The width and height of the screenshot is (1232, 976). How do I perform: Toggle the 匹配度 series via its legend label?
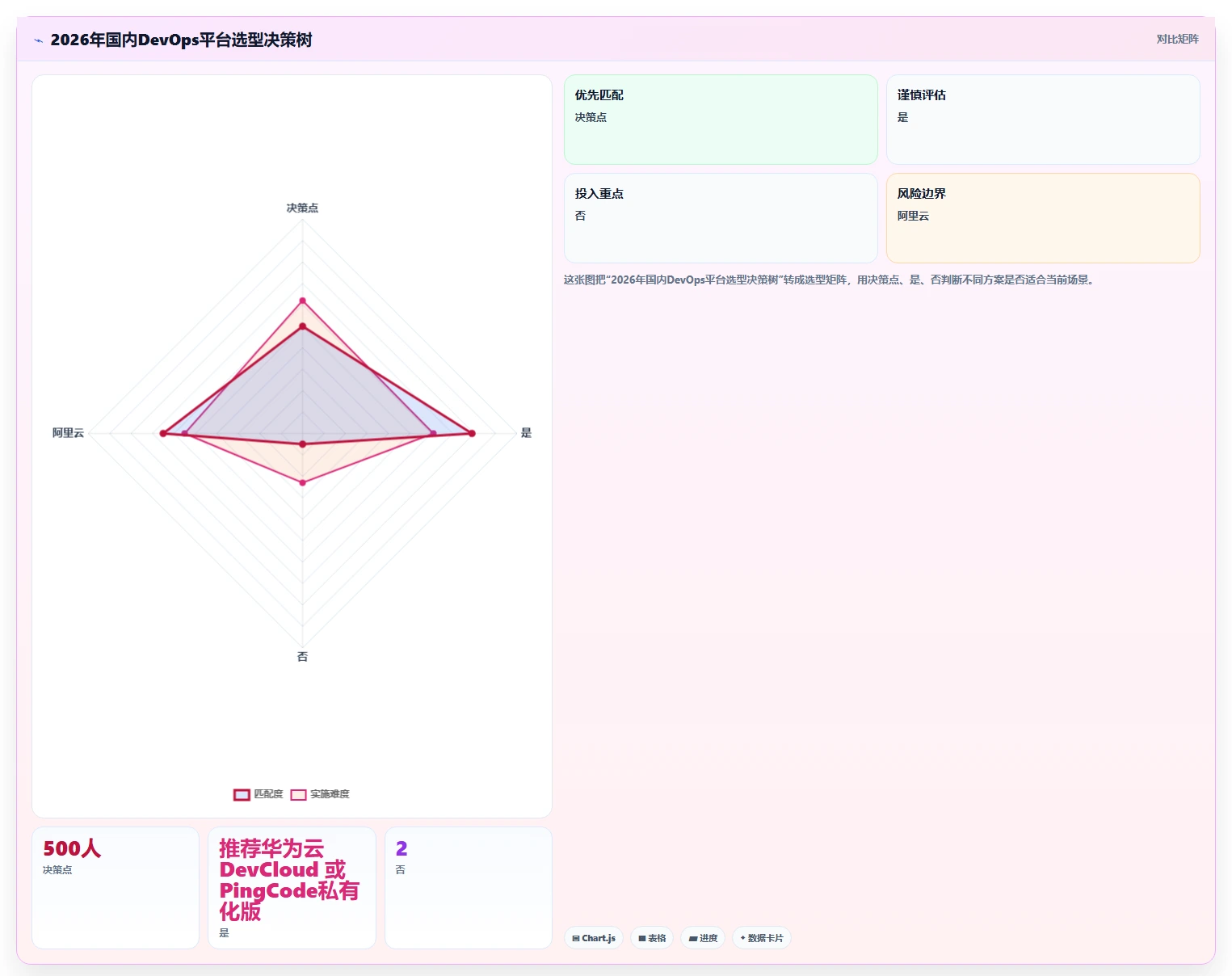point(268,794)
